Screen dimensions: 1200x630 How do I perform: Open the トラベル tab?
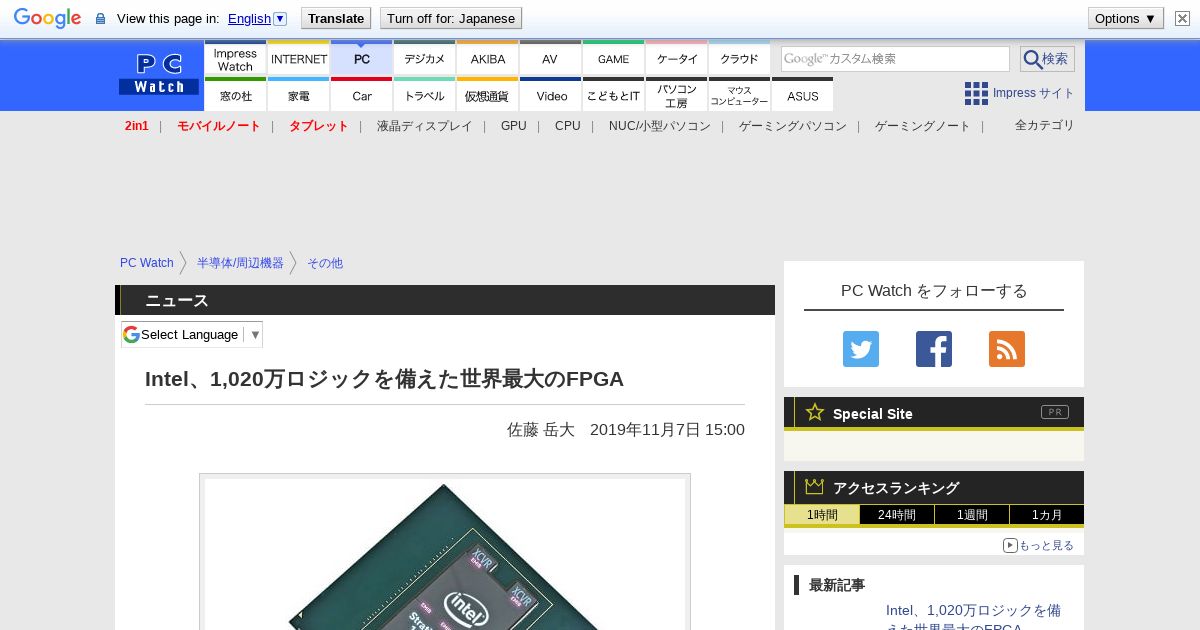[x=425, y=95]
